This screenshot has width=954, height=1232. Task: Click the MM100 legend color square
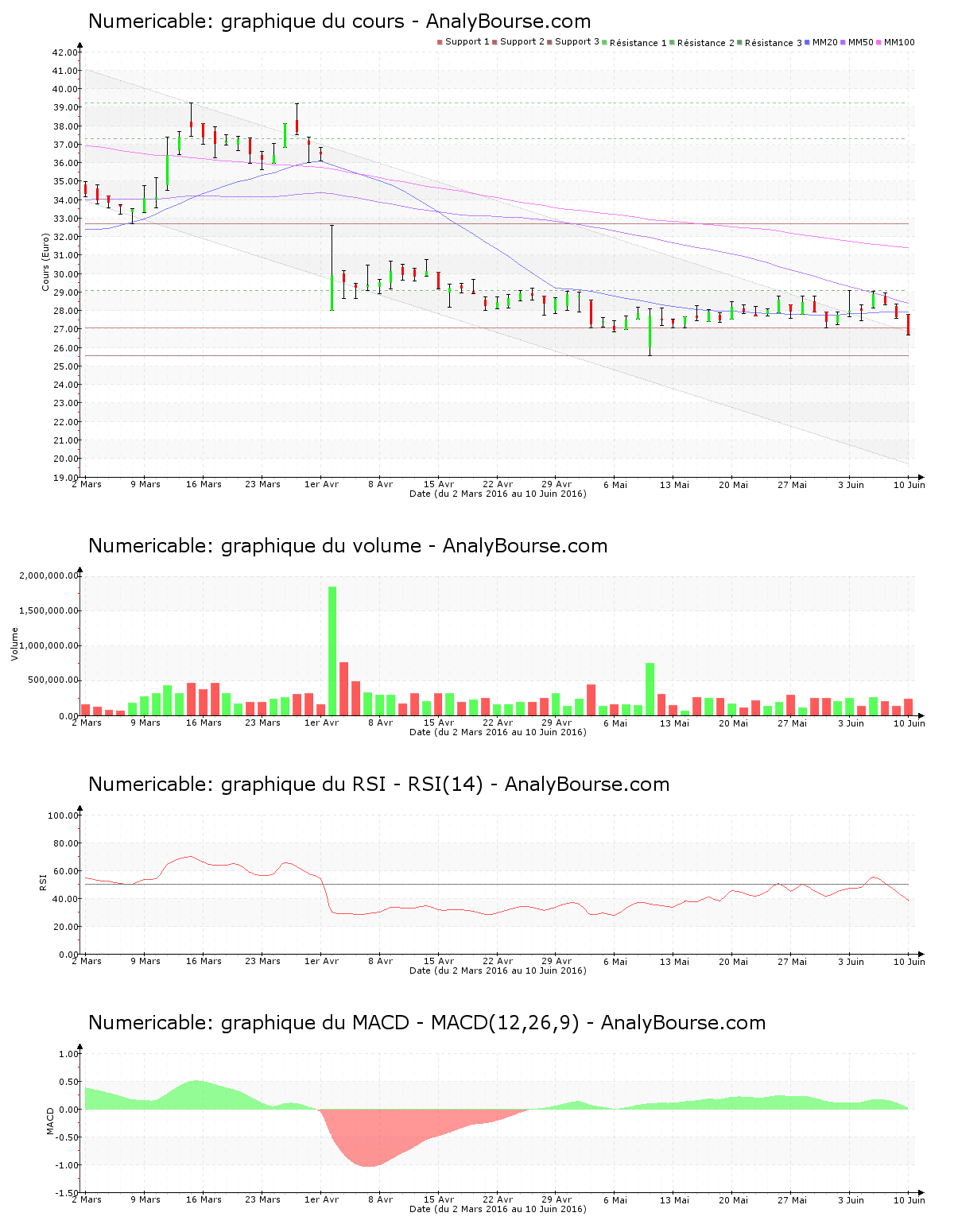(879, 42)
